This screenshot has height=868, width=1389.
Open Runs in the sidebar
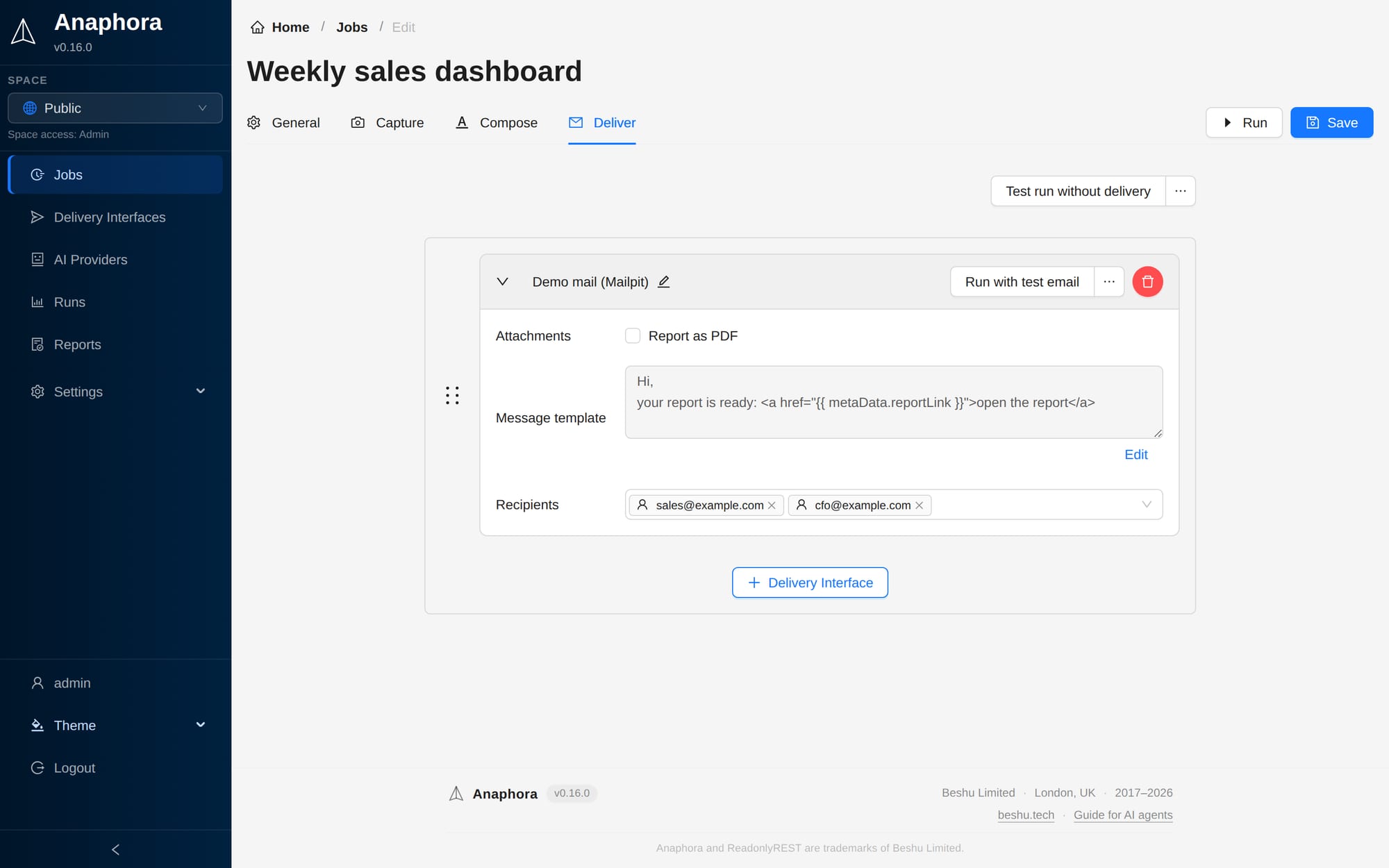[115, 302]
